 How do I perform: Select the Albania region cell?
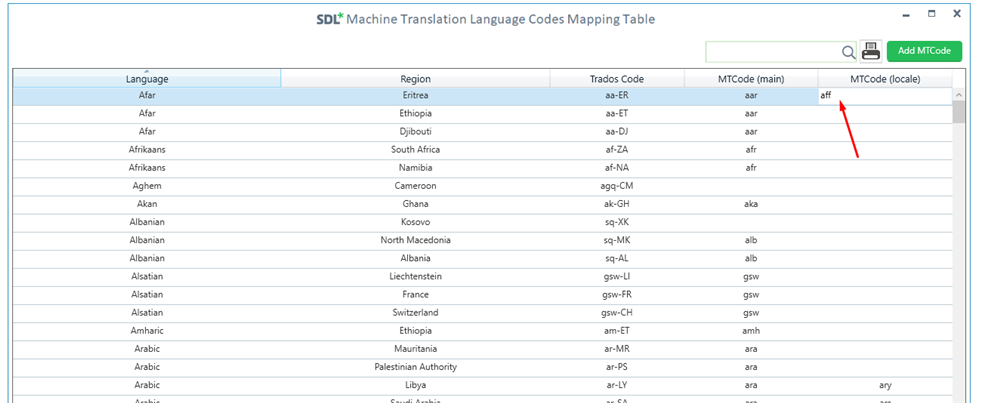tap(415, 259)
